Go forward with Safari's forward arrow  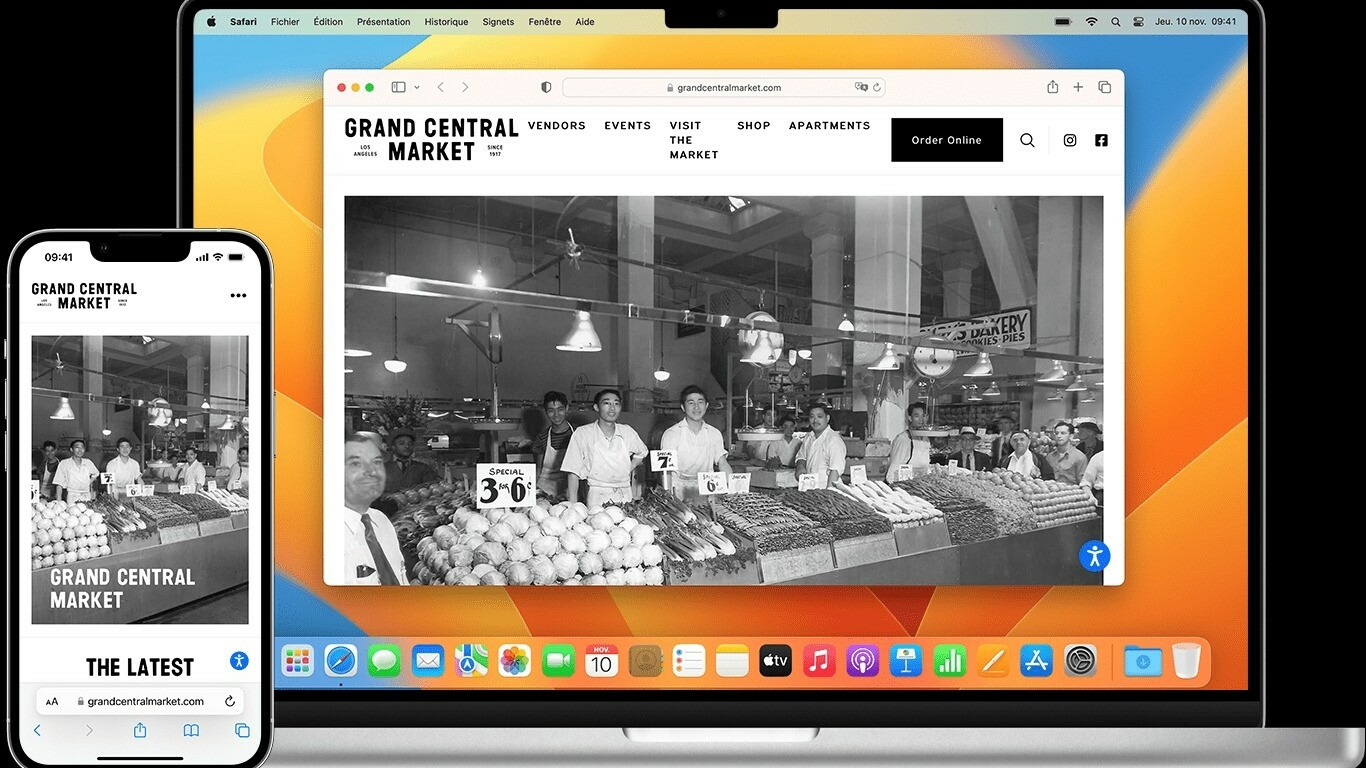[x=465, y=87]
